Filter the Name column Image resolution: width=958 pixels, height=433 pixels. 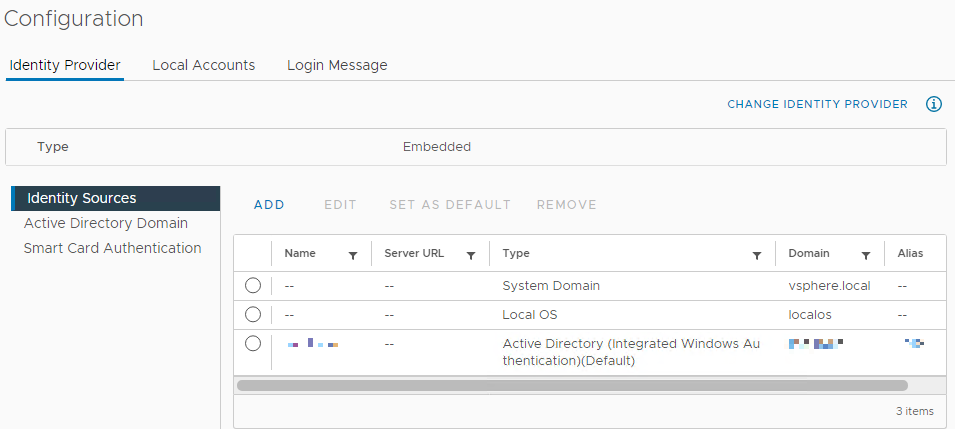click(x=353, y=256)
